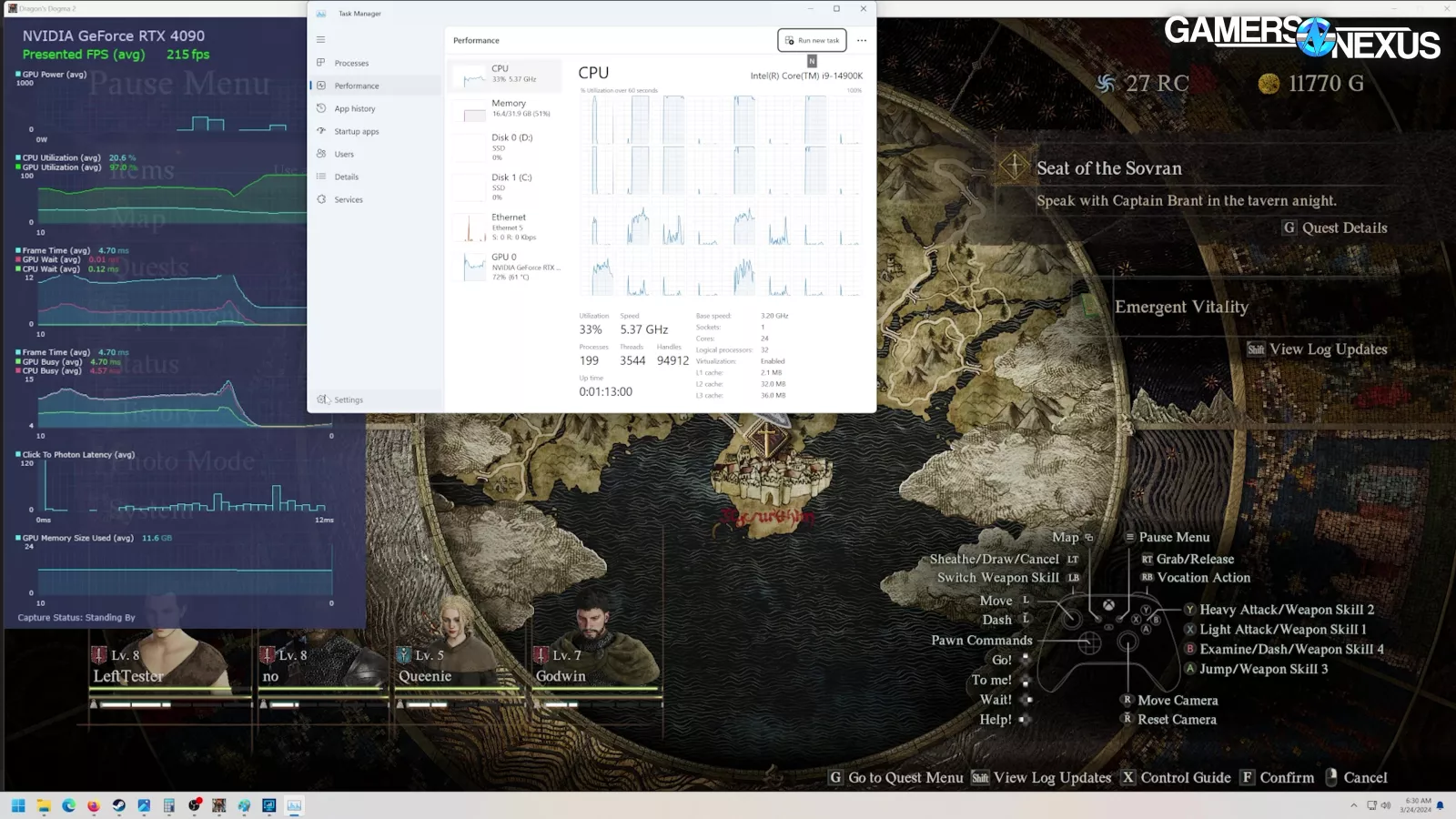Switch to the App history page
Image resolution: width=1456 pixels, height=819 pixels.
coord(354,108)
